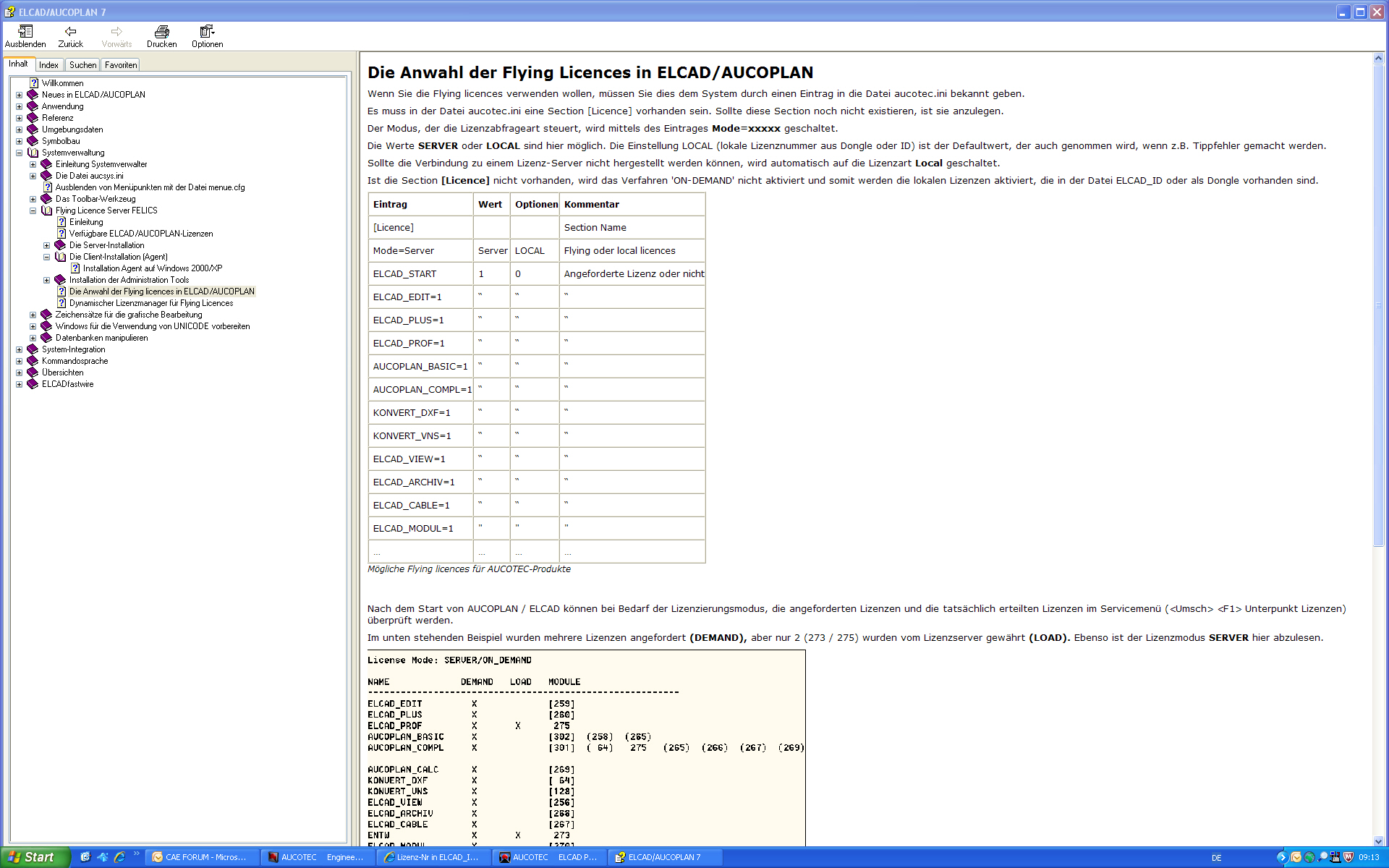The width and height of the screenshot is (1389, 868).
Task: Go back with the Zurück arrow
Action: coord(70,36)
